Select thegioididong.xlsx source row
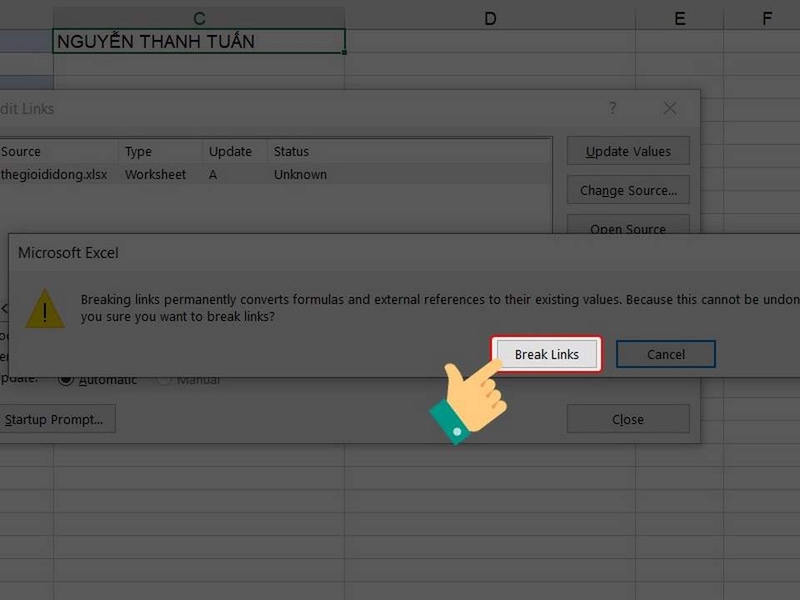 point(276,174)
